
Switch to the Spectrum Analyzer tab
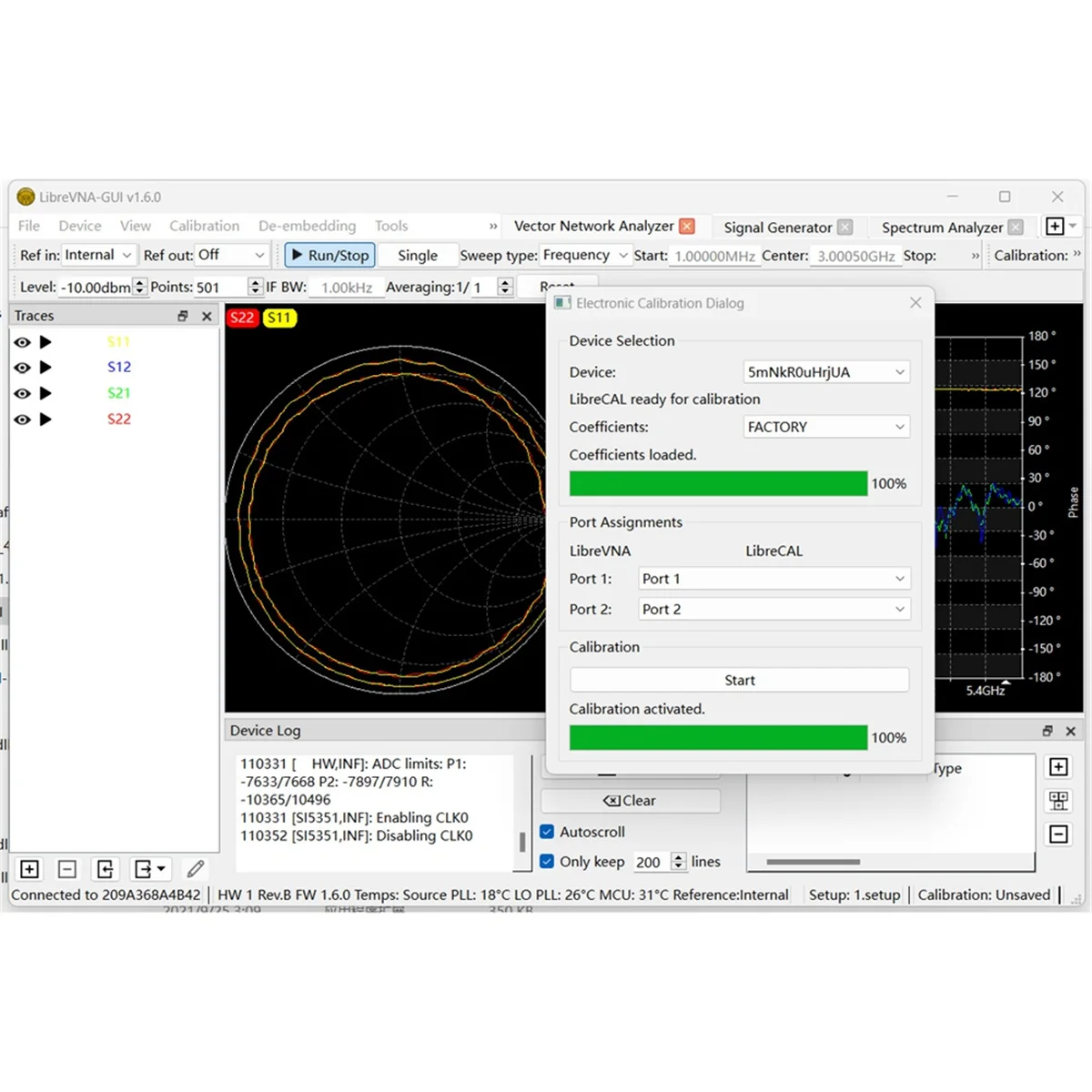pos(942,227)
